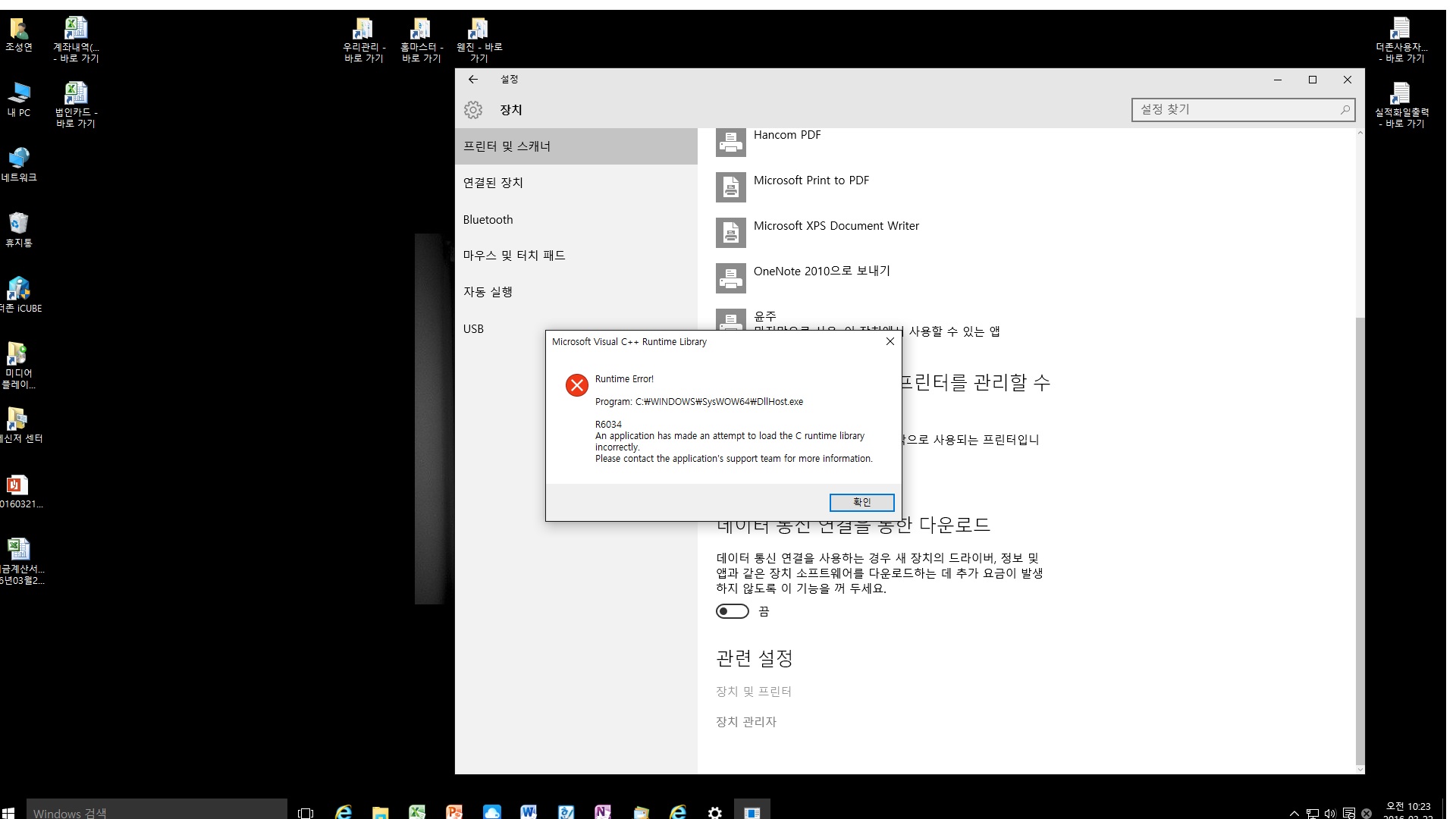Show hidden system tray icons
Viewport: 1456px width, 819px height.
click(1294, 813)
